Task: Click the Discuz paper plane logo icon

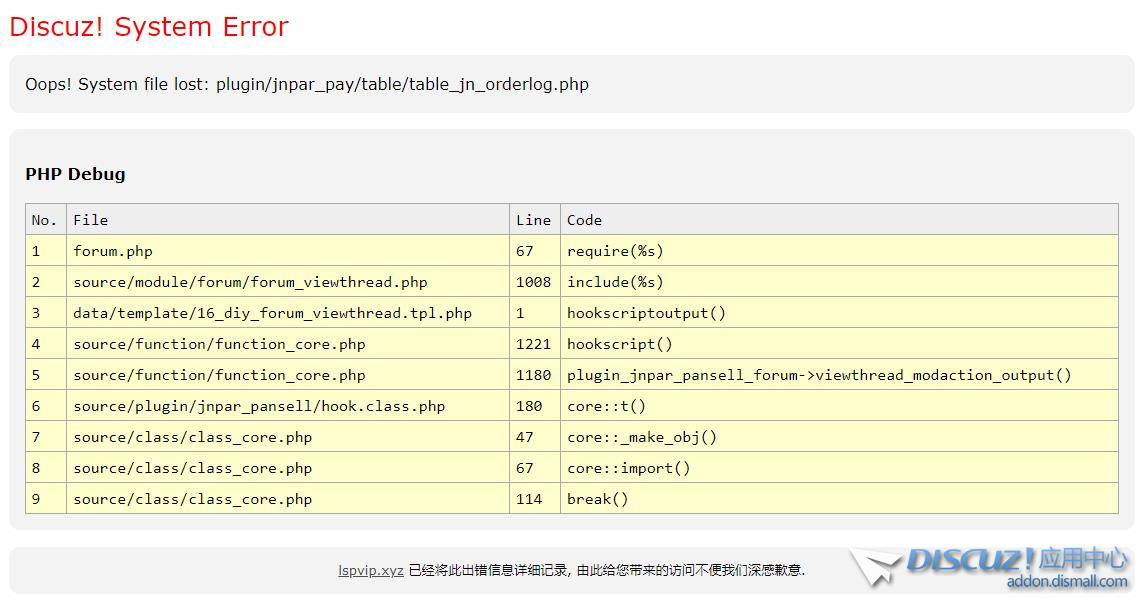Action: coord(877,567)
